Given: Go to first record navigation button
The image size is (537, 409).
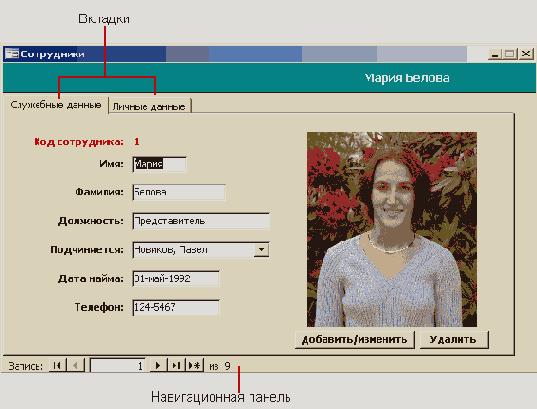Looking at the screenshot, I should [57, 365].
